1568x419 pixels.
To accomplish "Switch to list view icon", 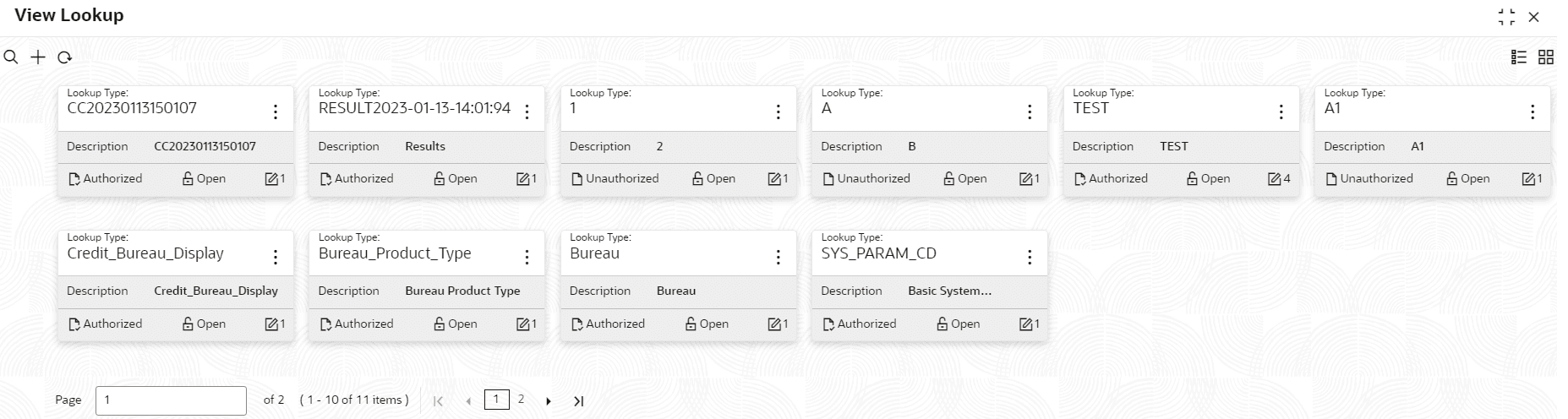I will 1519,57.
